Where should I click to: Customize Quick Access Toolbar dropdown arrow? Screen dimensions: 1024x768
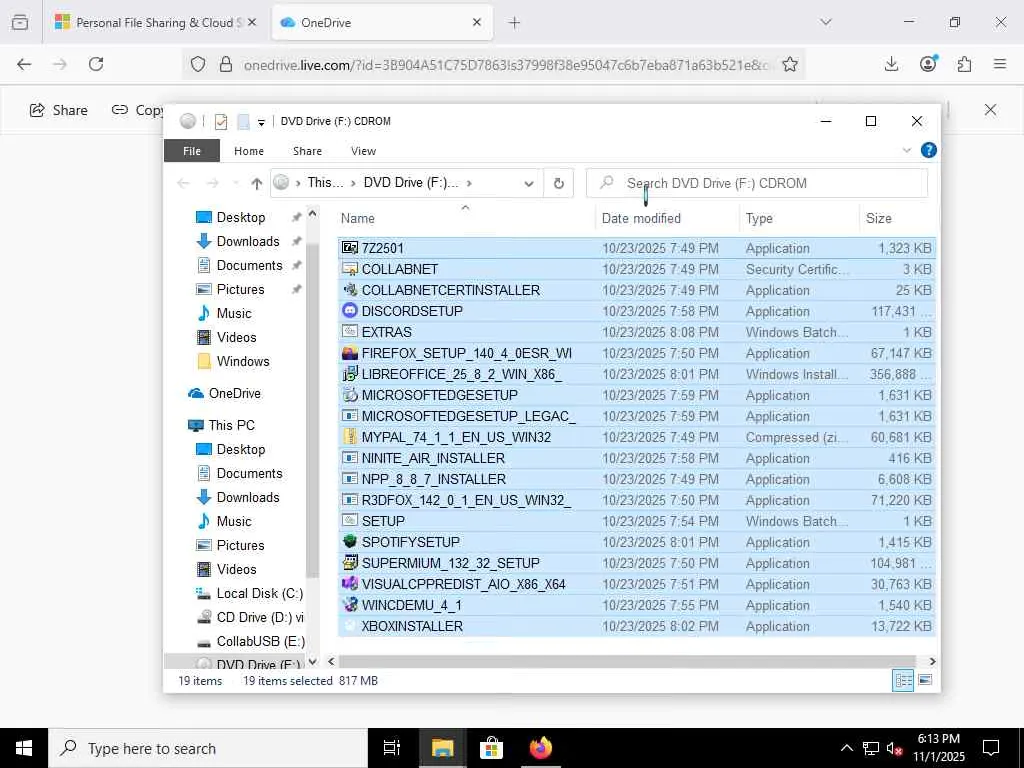pyautogui.click(x=261, y=122)
